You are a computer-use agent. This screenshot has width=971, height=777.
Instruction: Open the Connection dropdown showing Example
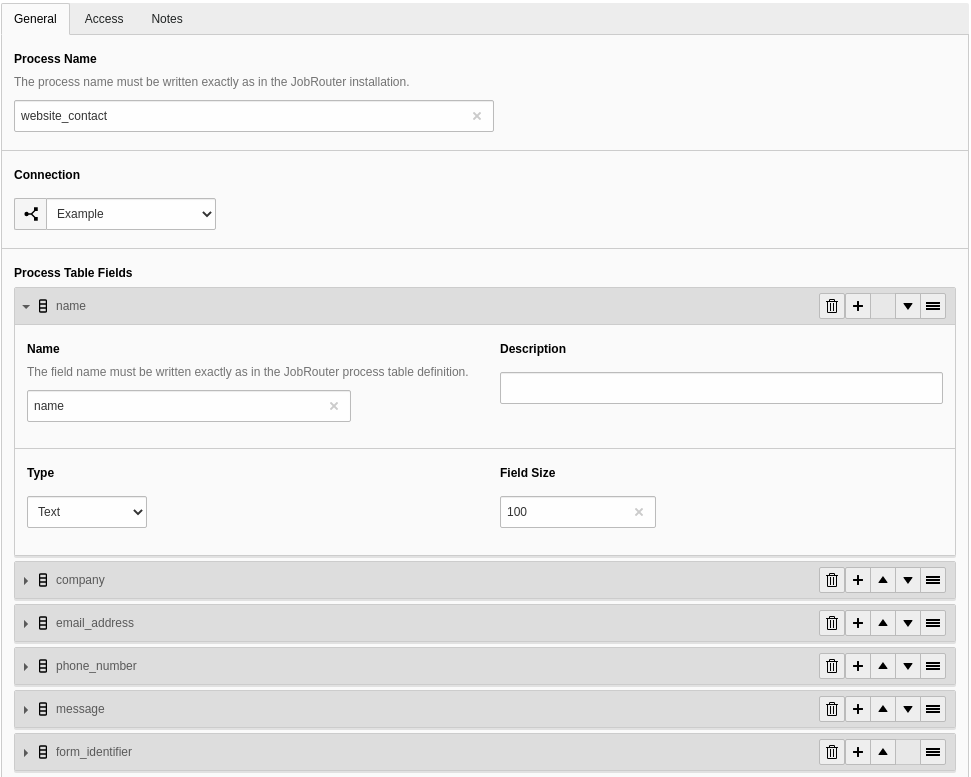click(131, 214)
